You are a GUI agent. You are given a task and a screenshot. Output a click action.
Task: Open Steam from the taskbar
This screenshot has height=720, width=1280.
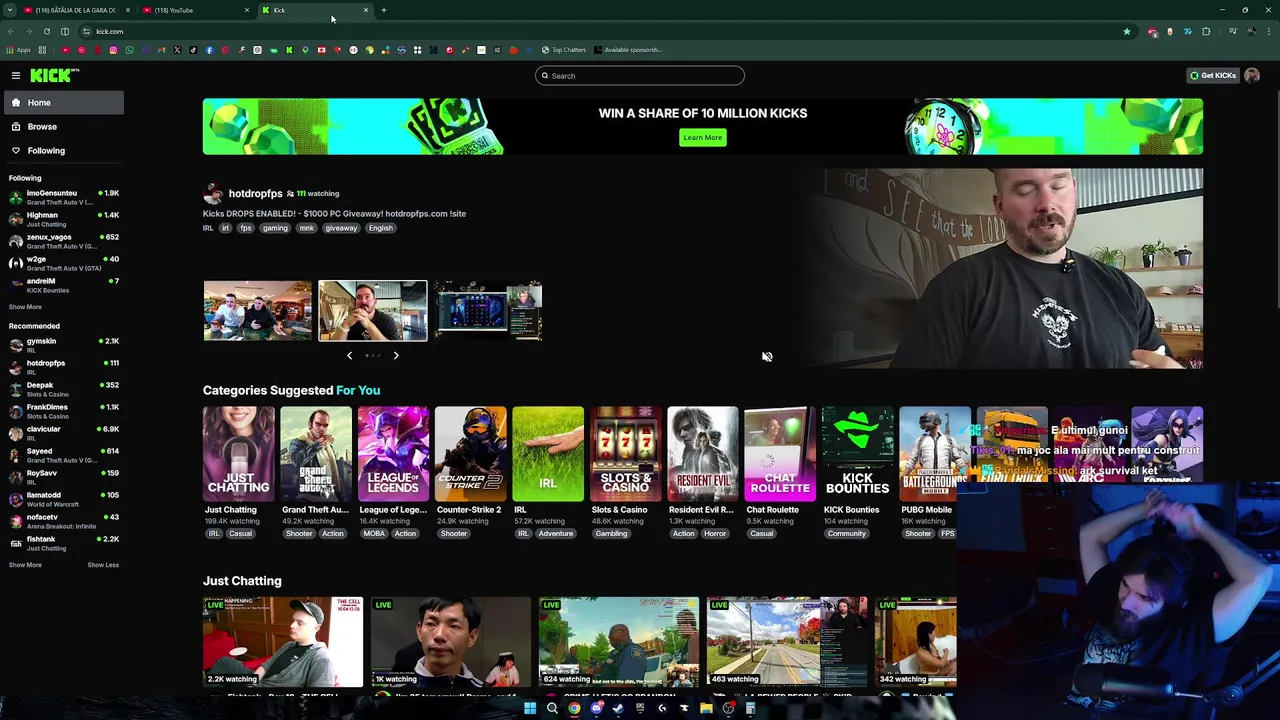[618, 708]
